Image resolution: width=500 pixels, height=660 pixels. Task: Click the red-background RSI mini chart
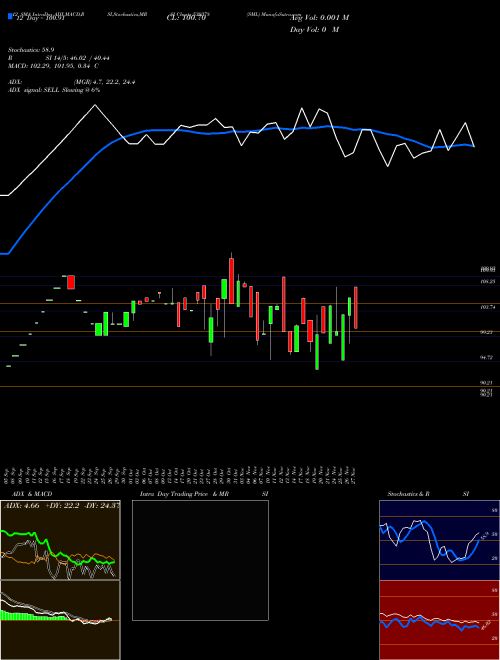click(x=439, y=620)
